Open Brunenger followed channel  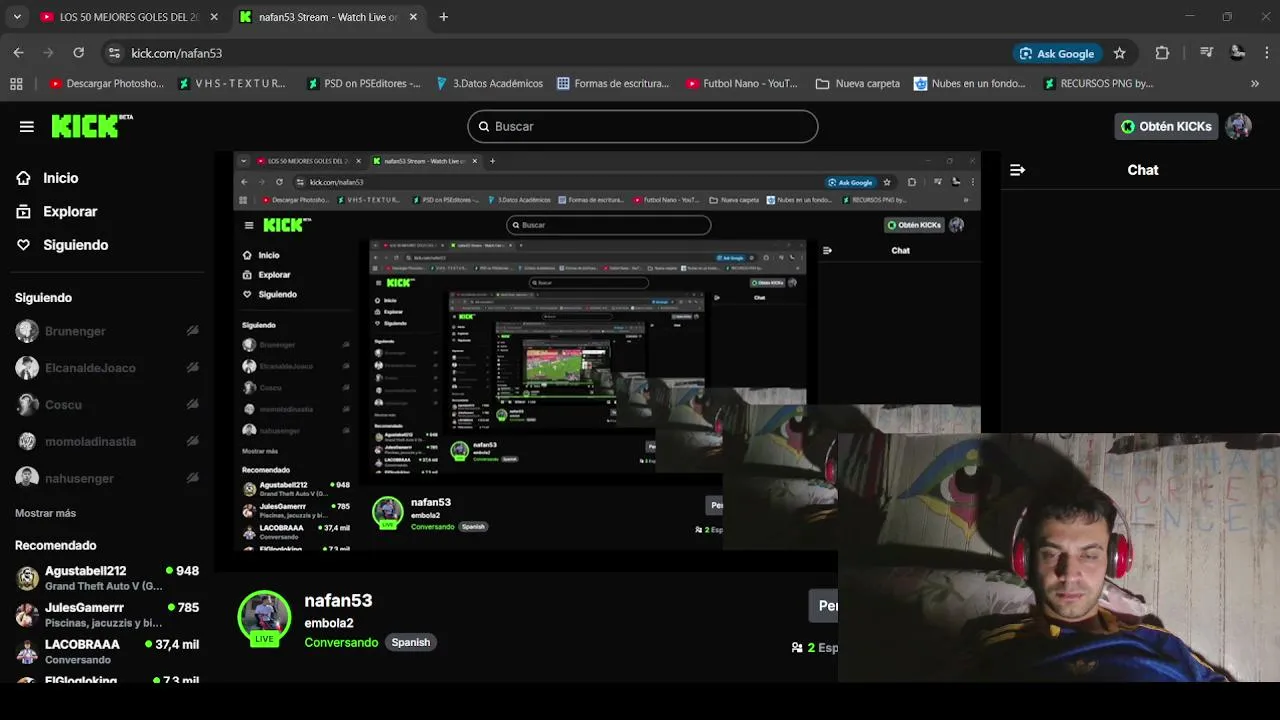click(x=108, y=331)
